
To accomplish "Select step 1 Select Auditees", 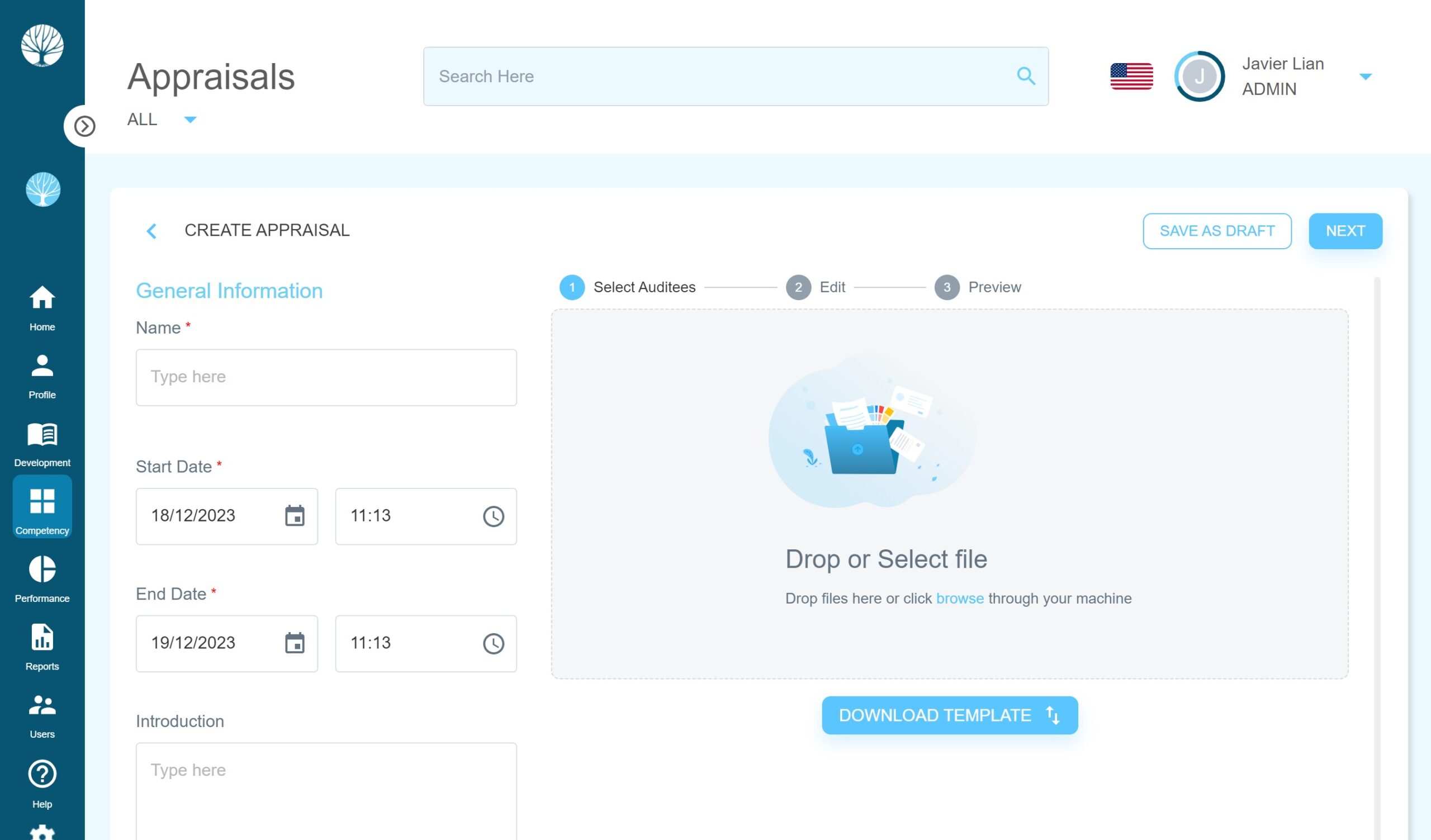I will click(628, 287).
